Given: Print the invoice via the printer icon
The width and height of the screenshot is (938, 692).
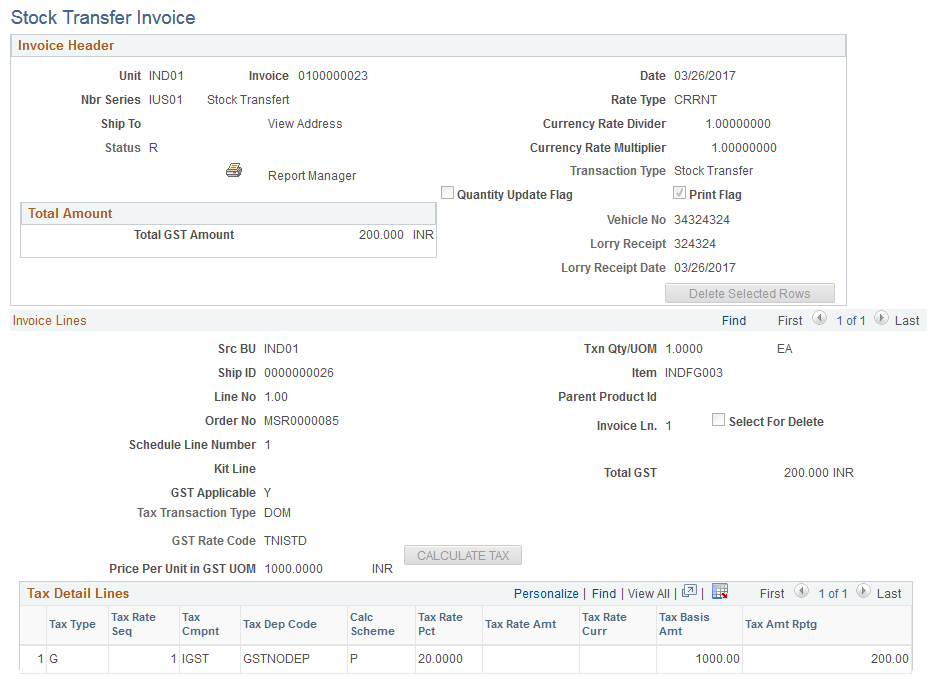Looking at the screenshot, I should 233,170.
